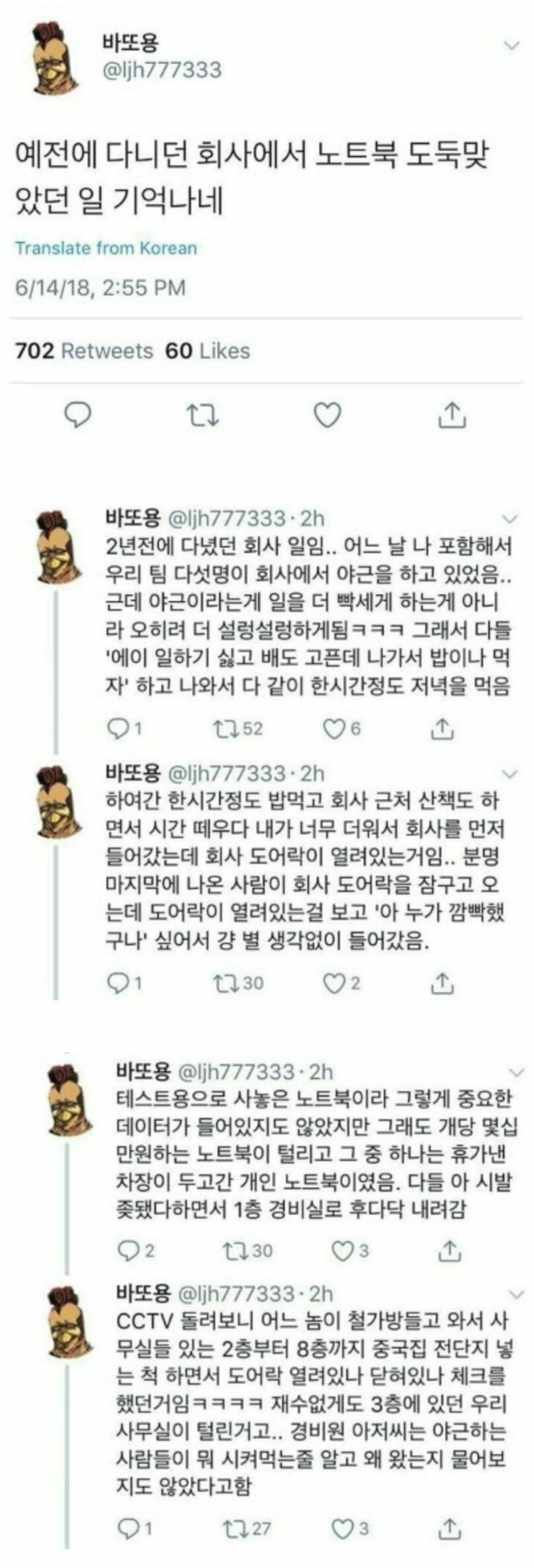534x1568 pixels.
Task: Retweet the main tweet
Action: tap(202, 414)
